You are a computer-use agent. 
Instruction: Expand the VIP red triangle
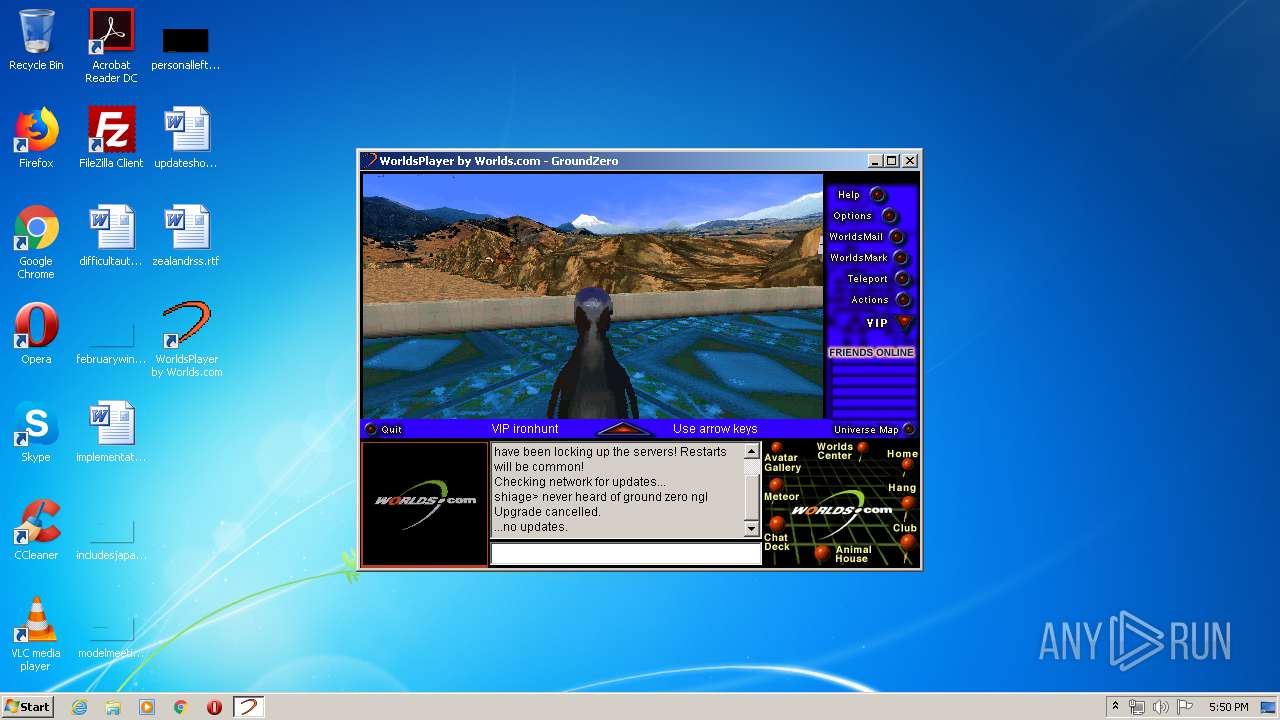point(905,323)
